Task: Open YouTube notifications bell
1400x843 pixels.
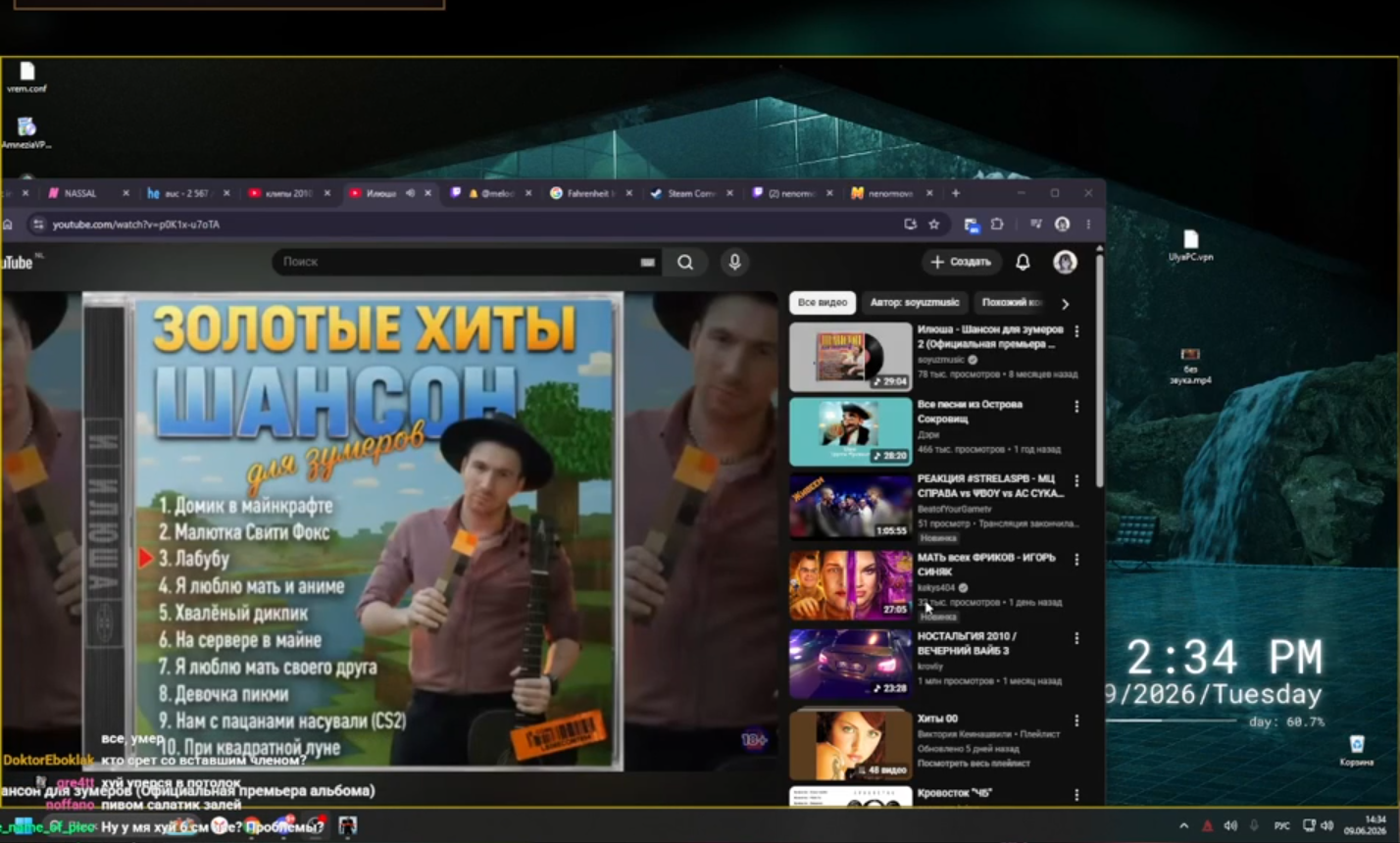Action: 1023,262
